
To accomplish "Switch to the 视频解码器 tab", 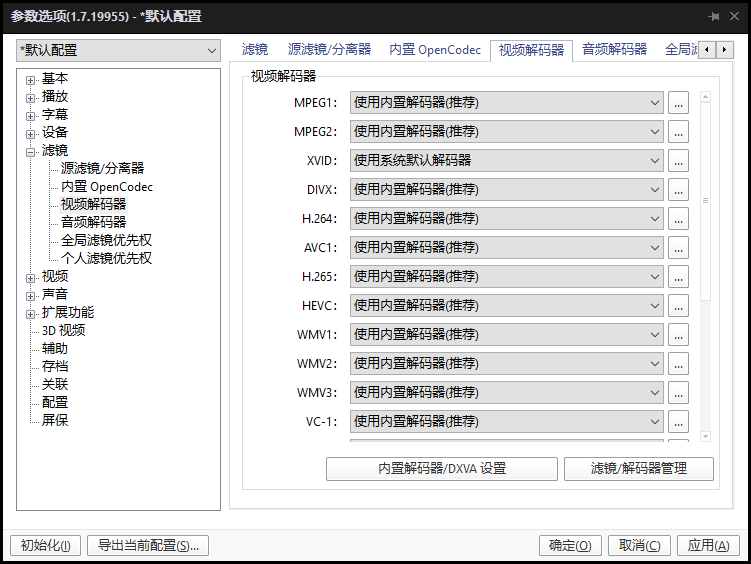I will (531, 50).
